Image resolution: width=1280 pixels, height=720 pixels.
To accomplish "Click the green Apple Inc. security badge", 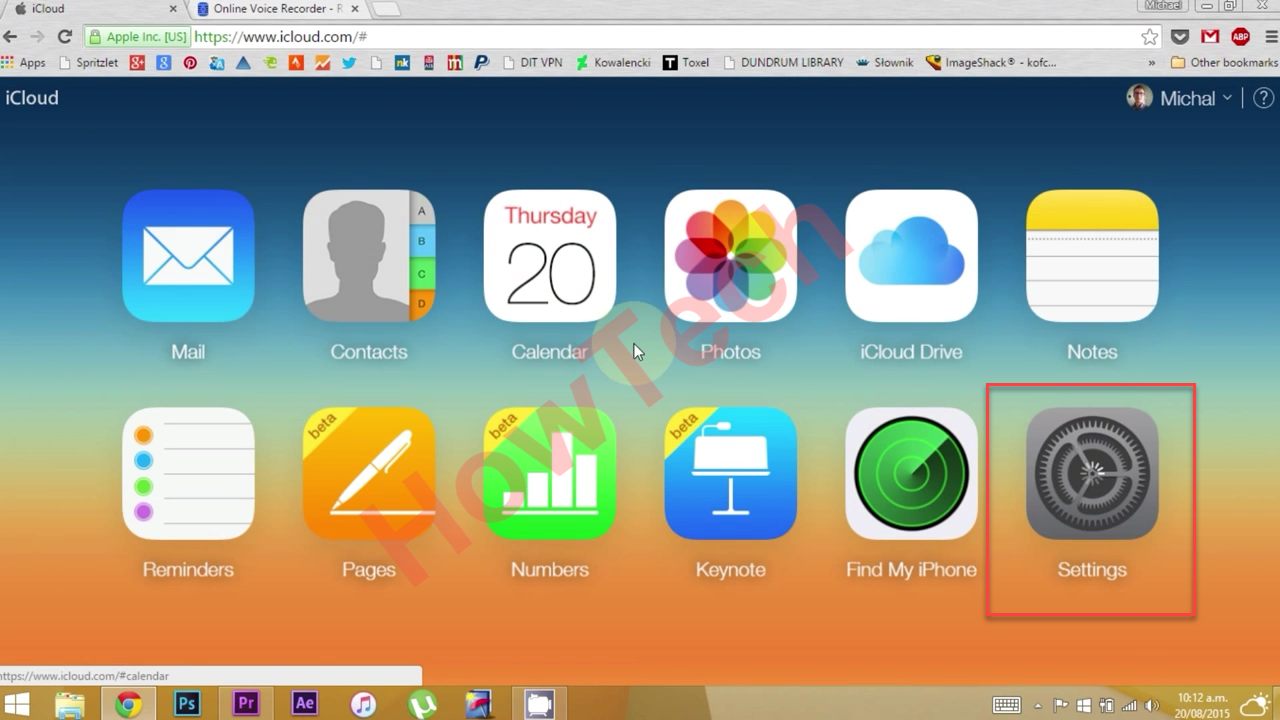I will [x=138, y=37].
